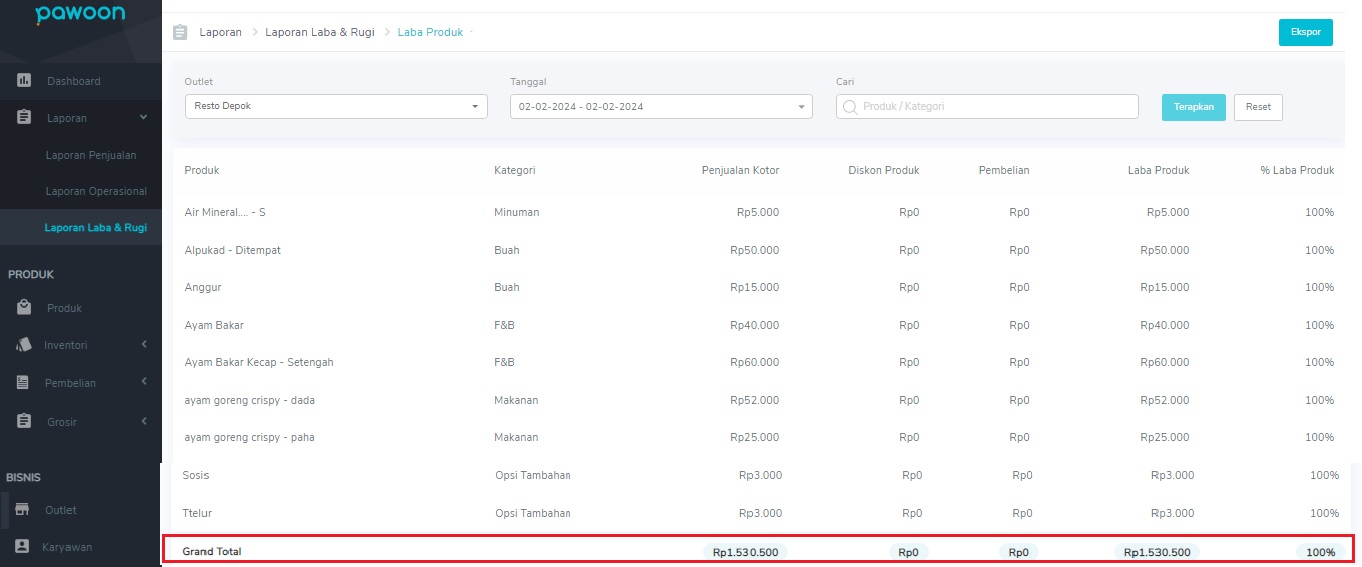Screen dimensions: 1362x567
Task: Open Laporan Penjualan menu item
Action: [x=91, y=155]
